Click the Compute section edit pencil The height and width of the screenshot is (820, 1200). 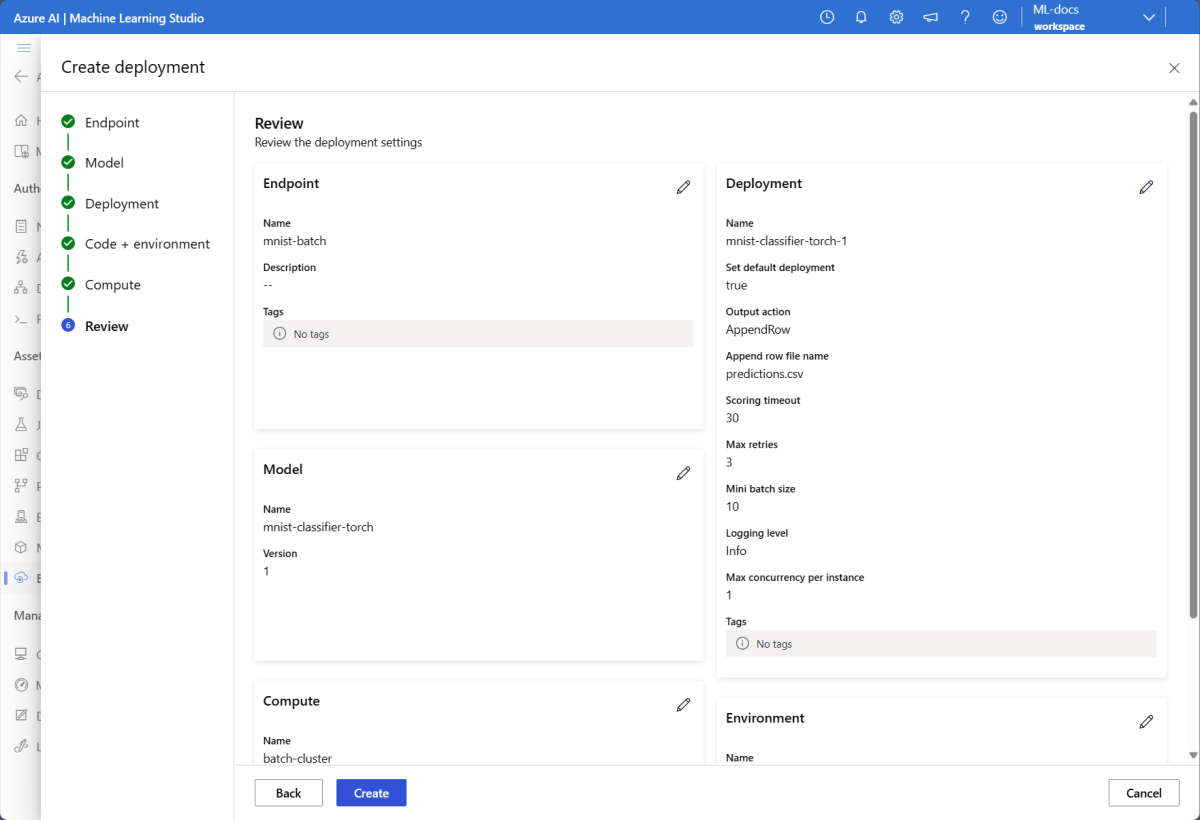(x=683, y=705)
